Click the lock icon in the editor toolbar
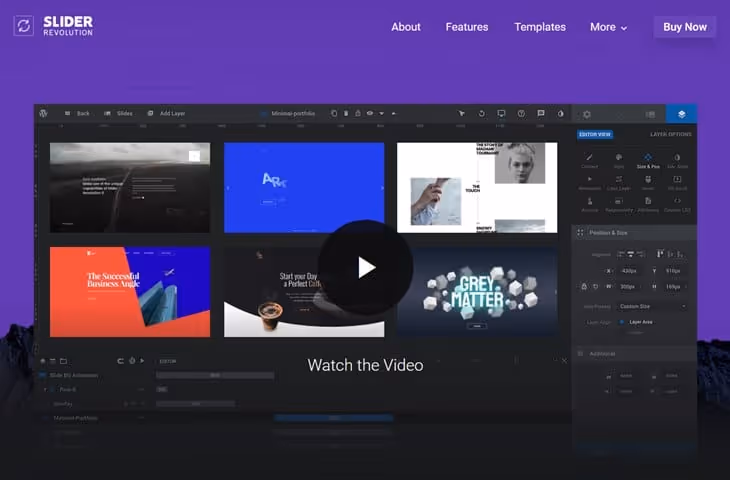This screenshot has height=480, width=730. (x=358, y=113)
